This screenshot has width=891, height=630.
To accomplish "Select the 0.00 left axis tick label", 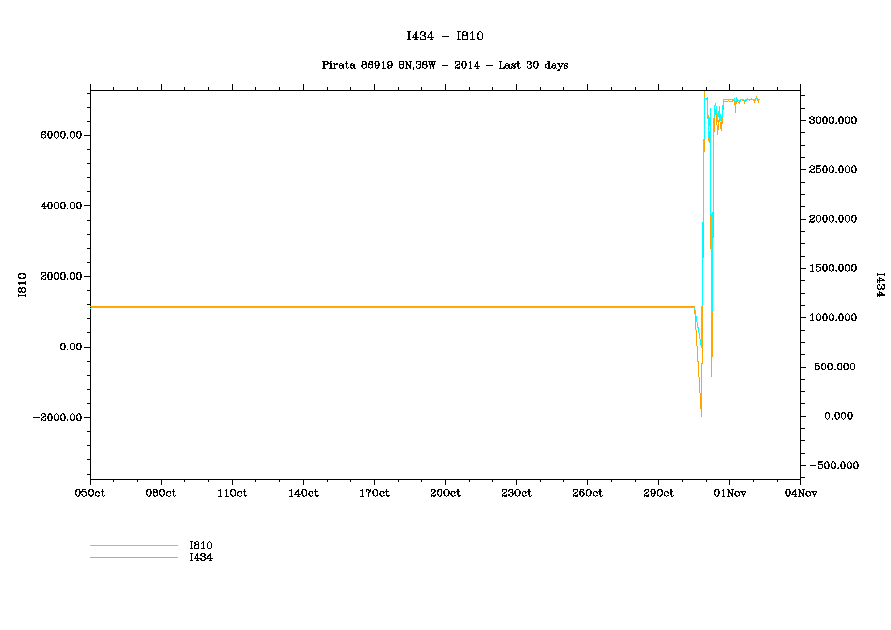I will pos(68,347).
